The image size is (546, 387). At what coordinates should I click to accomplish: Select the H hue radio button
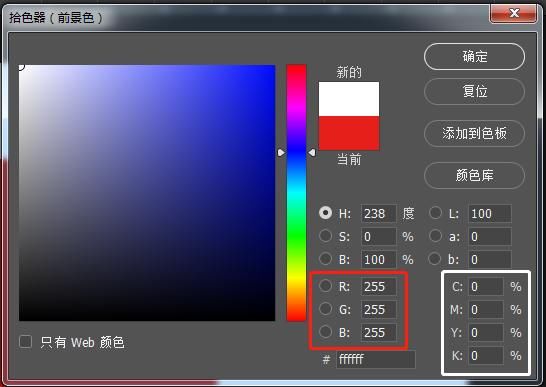pos(325,213)
